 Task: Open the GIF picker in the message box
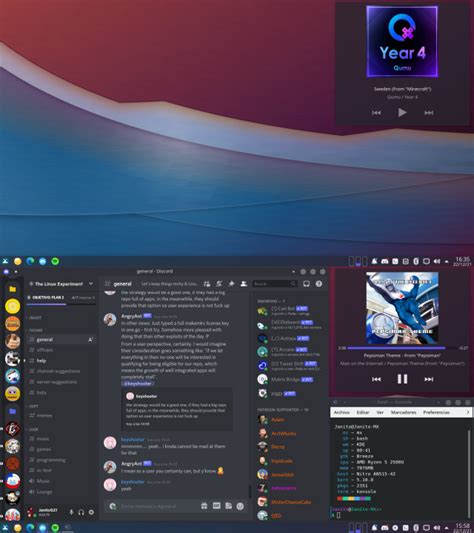pyautogui.click(x=216, y=506)
